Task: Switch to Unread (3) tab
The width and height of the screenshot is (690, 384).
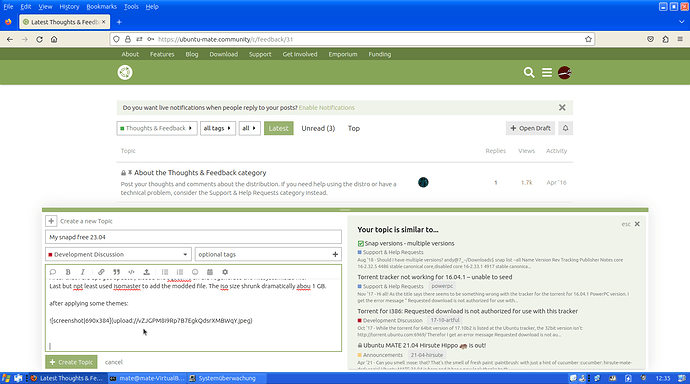Action: pyautogui.click(x=318, y=128)
